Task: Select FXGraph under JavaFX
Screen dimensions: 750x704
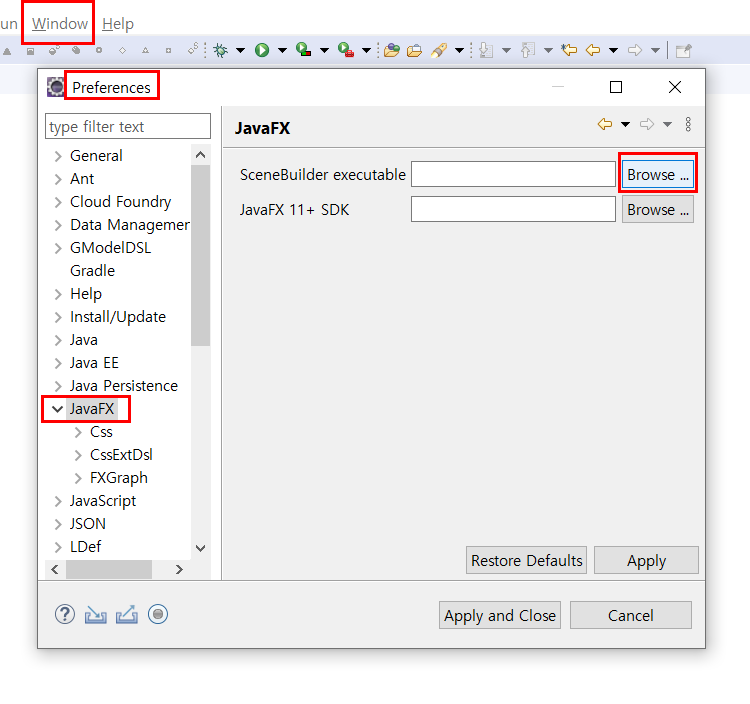Action: point(119,478)
